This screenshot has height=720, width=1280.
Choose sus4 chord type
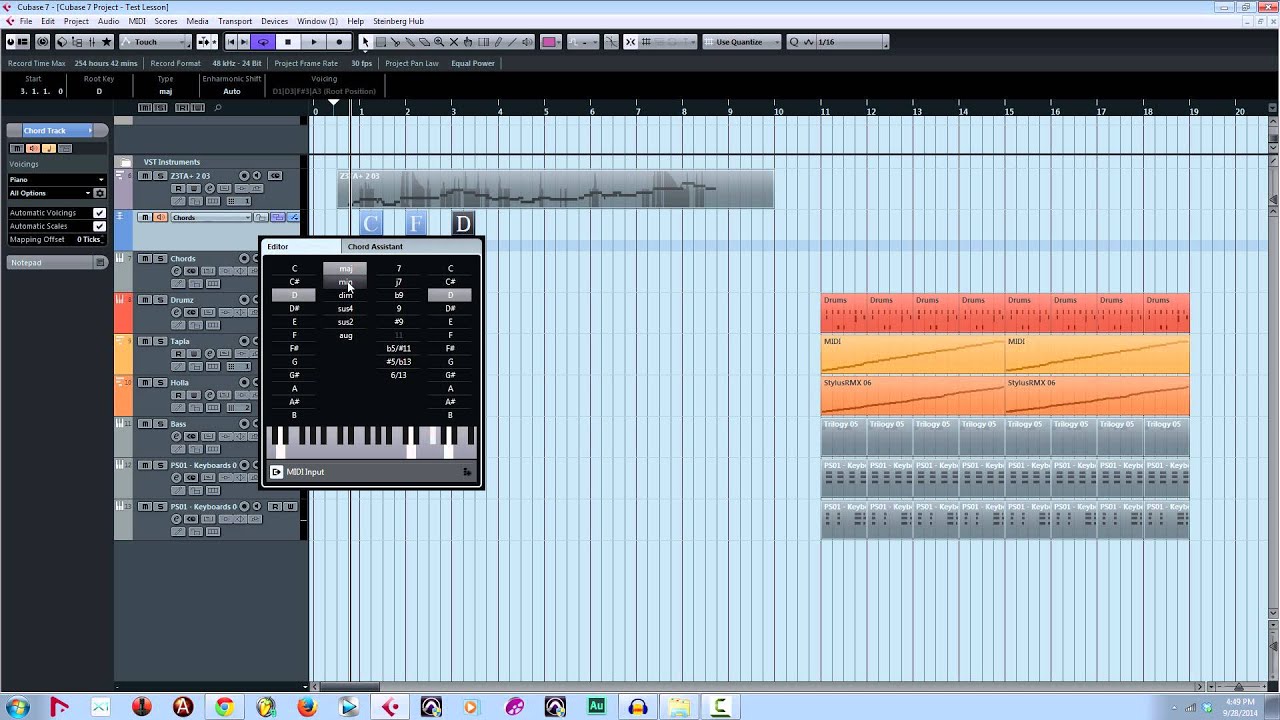tap(345, 309)
